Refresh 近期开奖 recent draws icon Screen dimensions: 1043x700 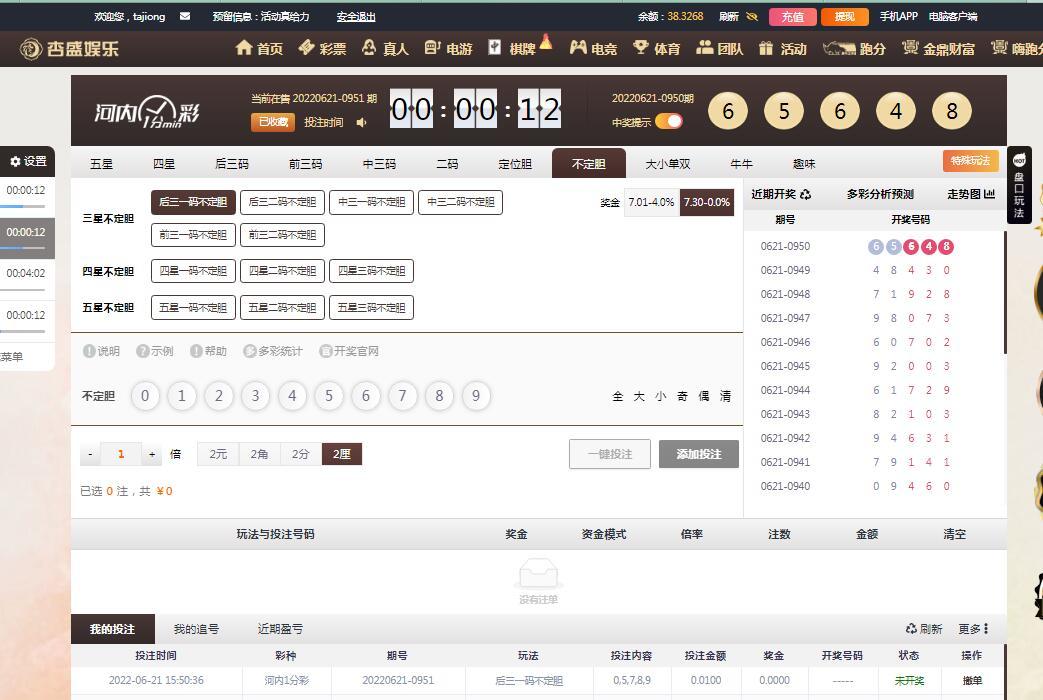(x=806, y=194)
